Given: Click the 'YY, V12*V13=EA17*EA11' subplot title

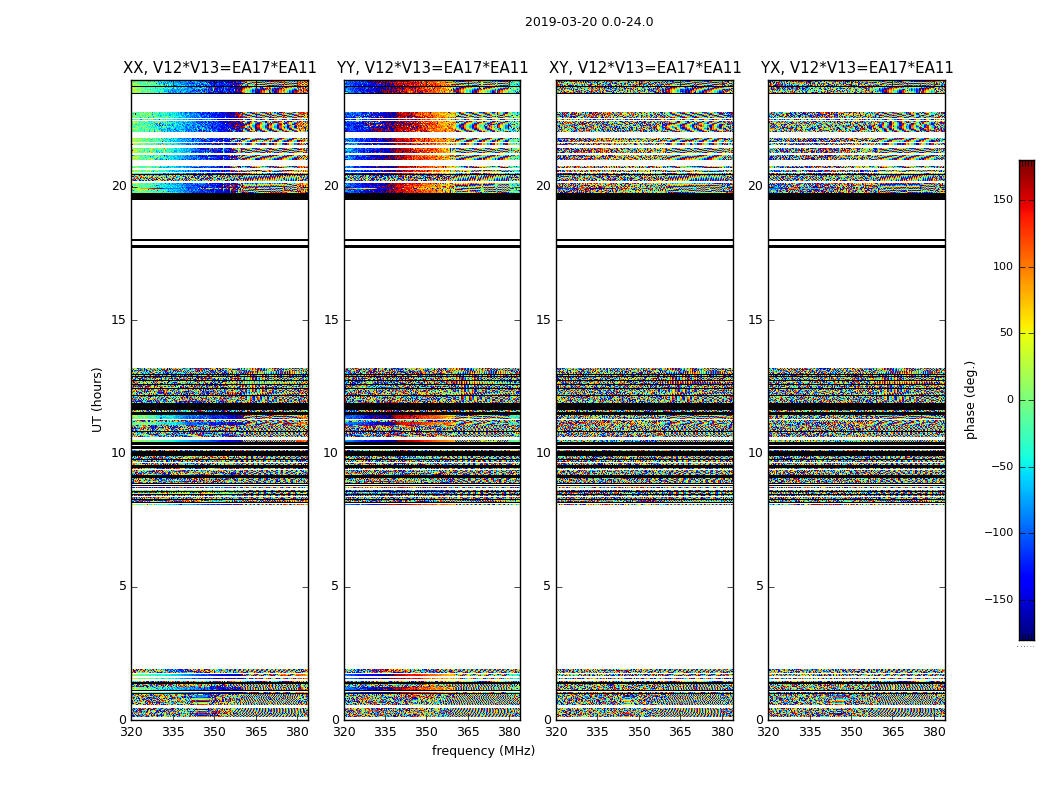Looking at the screenshot, I should click(x=433, y=68).
